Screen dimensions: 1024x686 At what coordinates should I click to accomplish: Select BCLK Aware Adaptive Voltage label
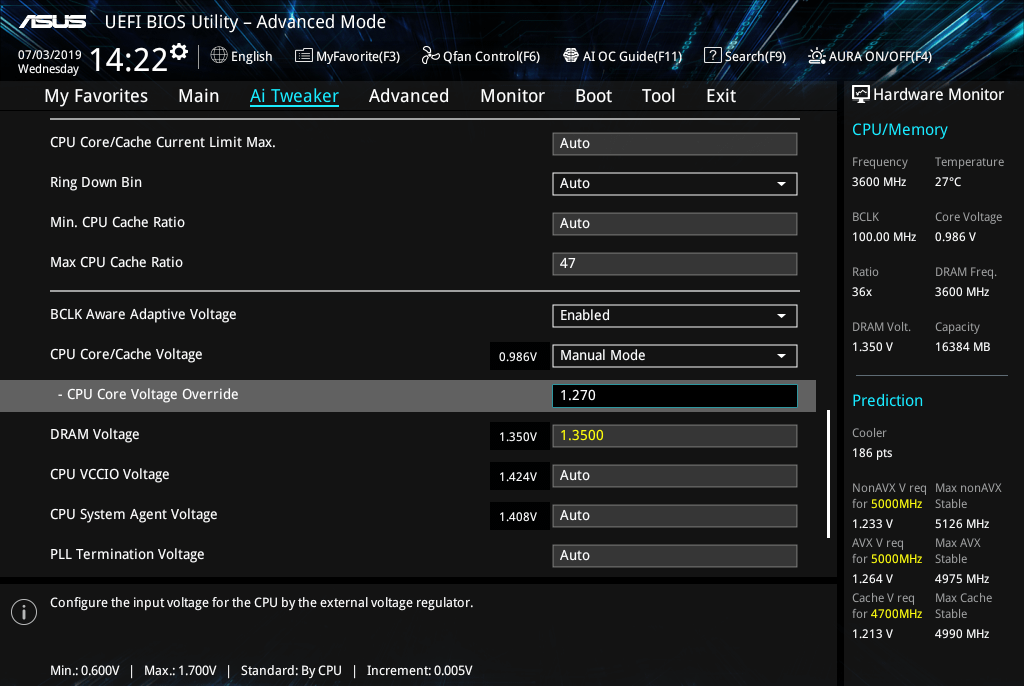tap(143, 314)
